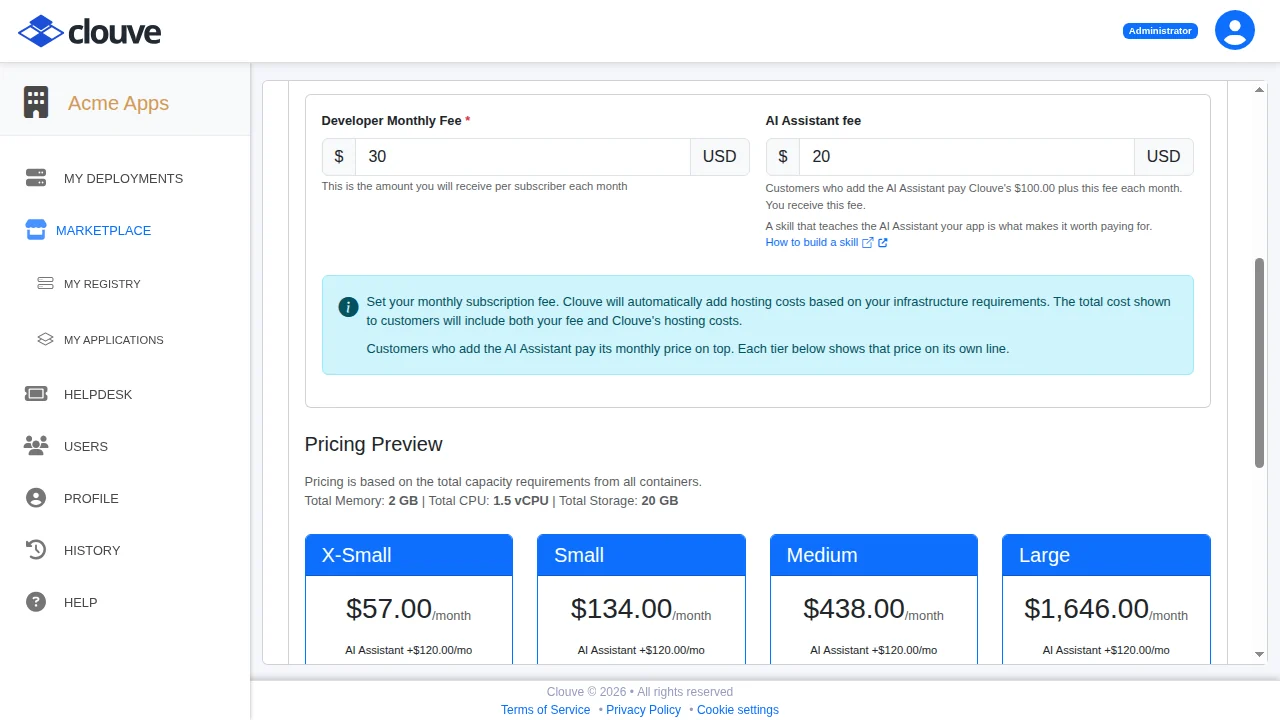Open the Helpdesk section
This screenshot has width=1280, height=720.
coord(98,394)
